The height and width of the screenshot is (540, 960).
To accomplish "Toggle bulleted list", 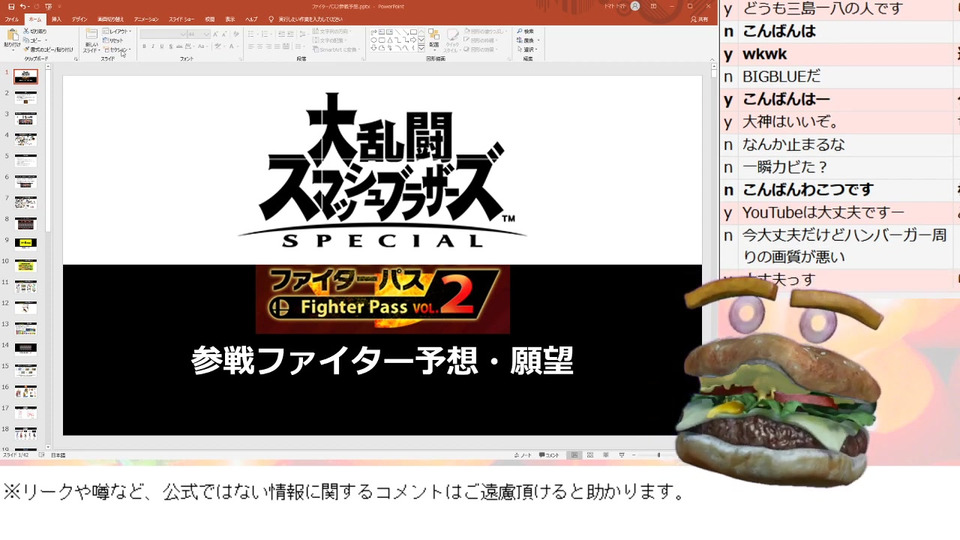I will tap(253, 34).
